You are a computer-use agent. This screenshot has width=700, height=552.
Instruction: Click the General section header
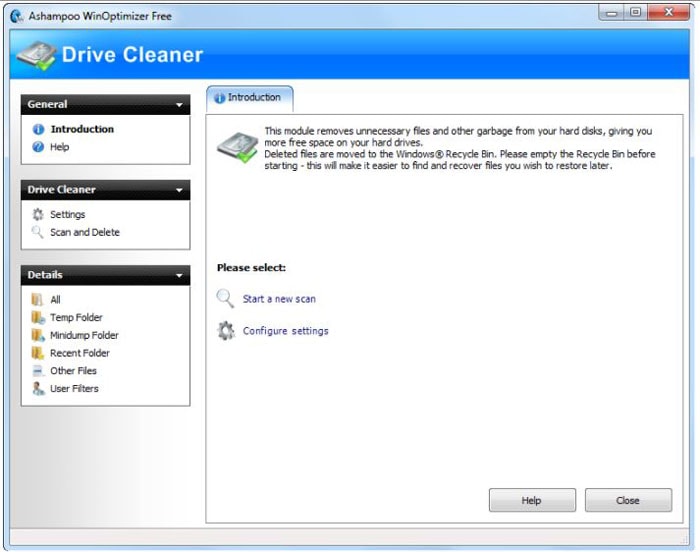[105, 105]
